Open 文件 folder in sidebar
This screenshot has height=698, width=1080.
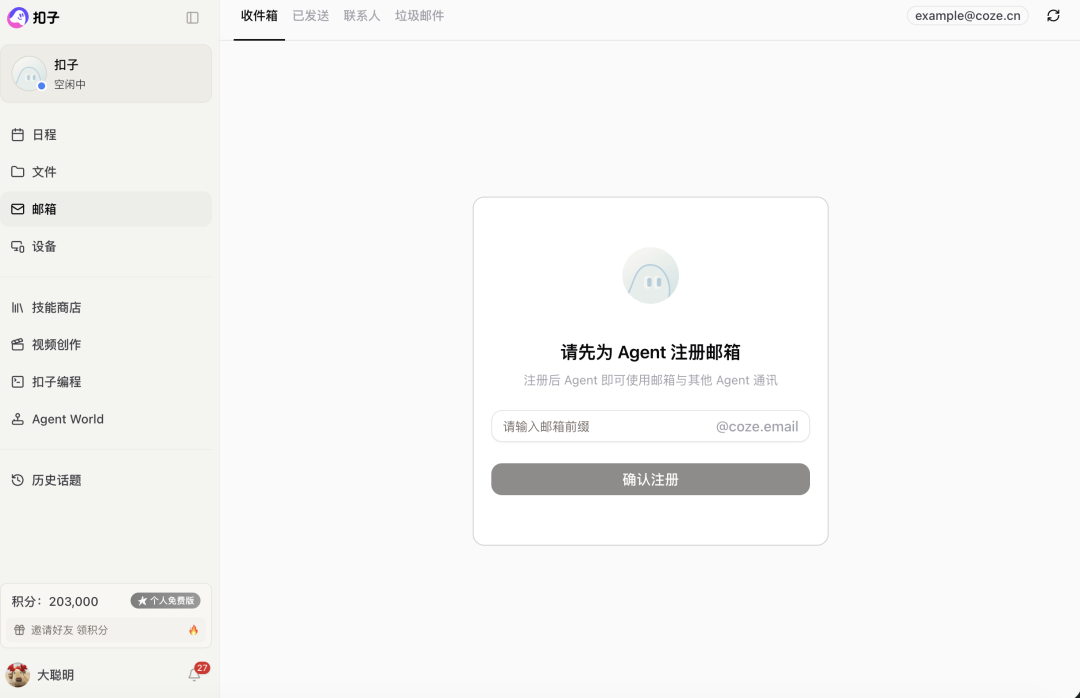[x=44, y=172]
